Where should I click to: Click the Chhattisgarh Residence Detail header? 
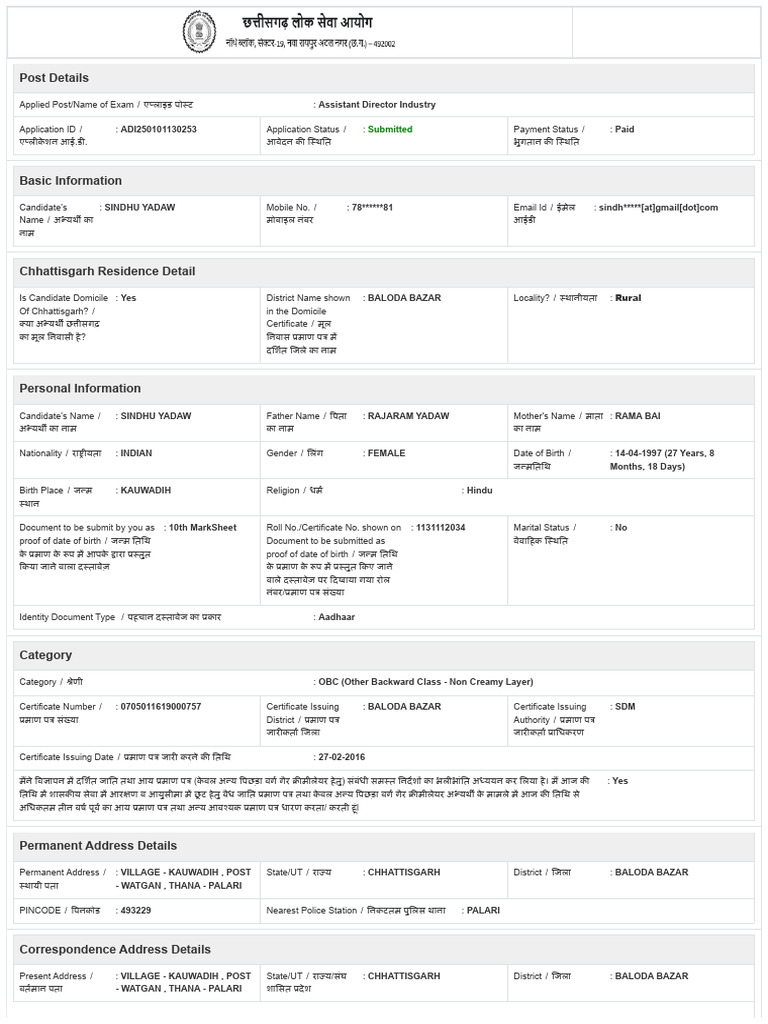[107, 271]
